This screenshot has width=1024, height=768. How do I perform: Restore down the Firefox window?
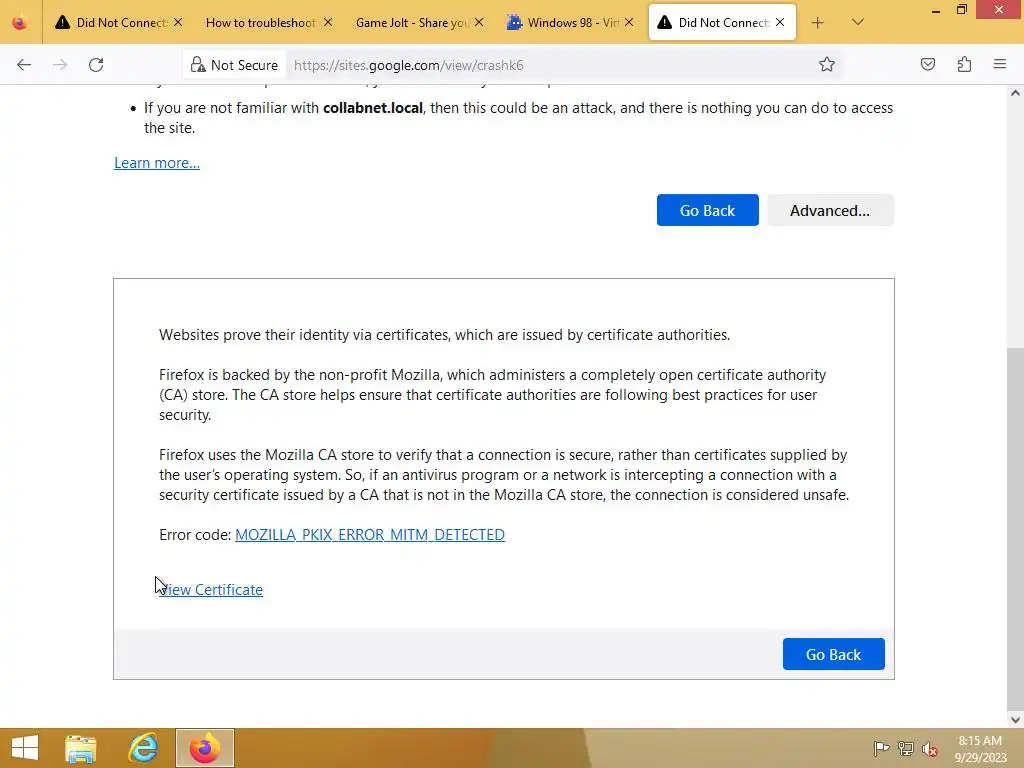[x=961, y=10]
